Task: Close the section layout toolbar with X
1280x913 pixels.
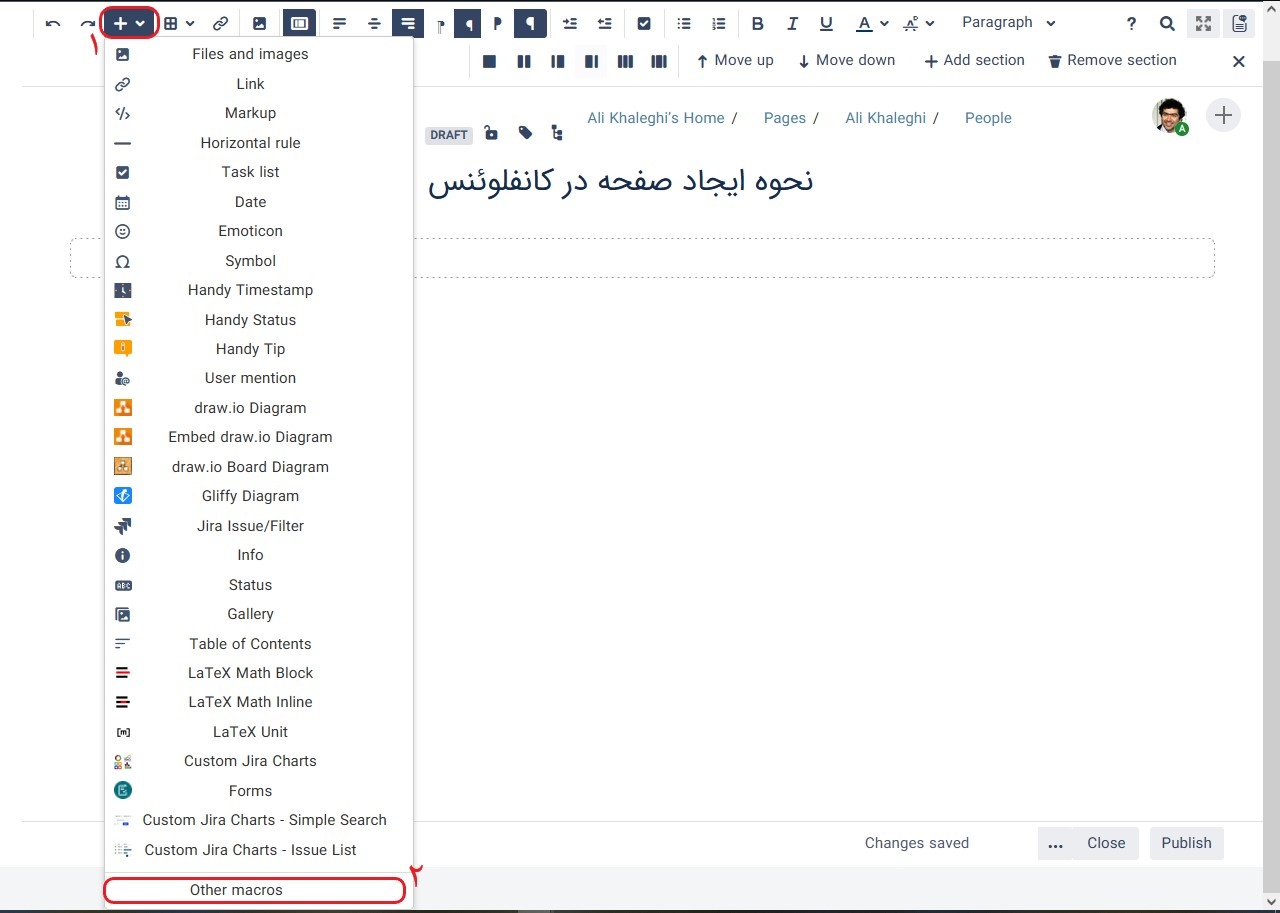Action: [1239, 61]
